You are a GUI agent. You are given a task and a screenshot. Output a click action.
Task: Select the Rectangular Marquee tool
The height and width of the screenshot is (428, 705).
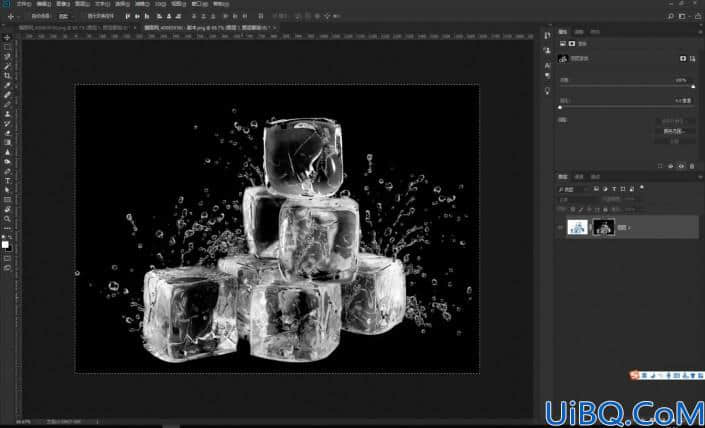point(7,47)
